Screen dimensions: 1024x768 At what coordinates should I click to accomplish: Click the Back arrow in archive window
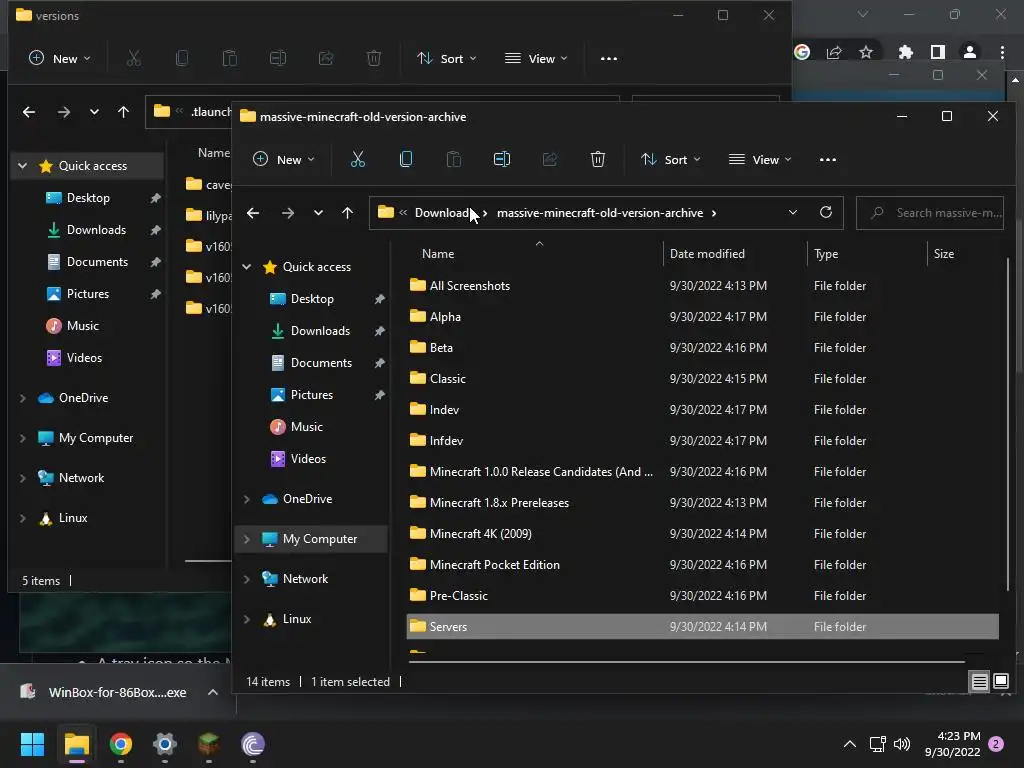(253, 213)
